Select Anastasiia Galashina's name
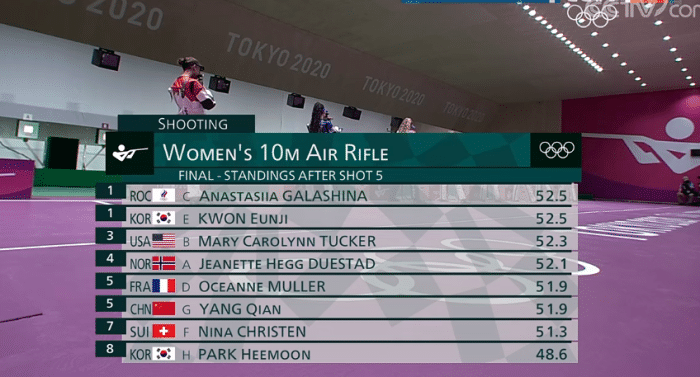 click(283, 196)
